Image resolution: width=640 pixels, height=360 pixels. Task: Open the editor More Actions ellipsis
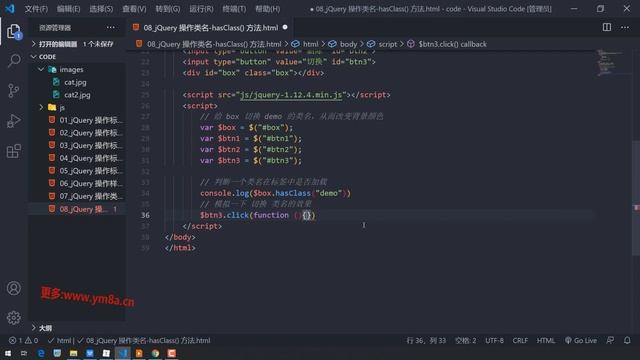pos(625,27)
